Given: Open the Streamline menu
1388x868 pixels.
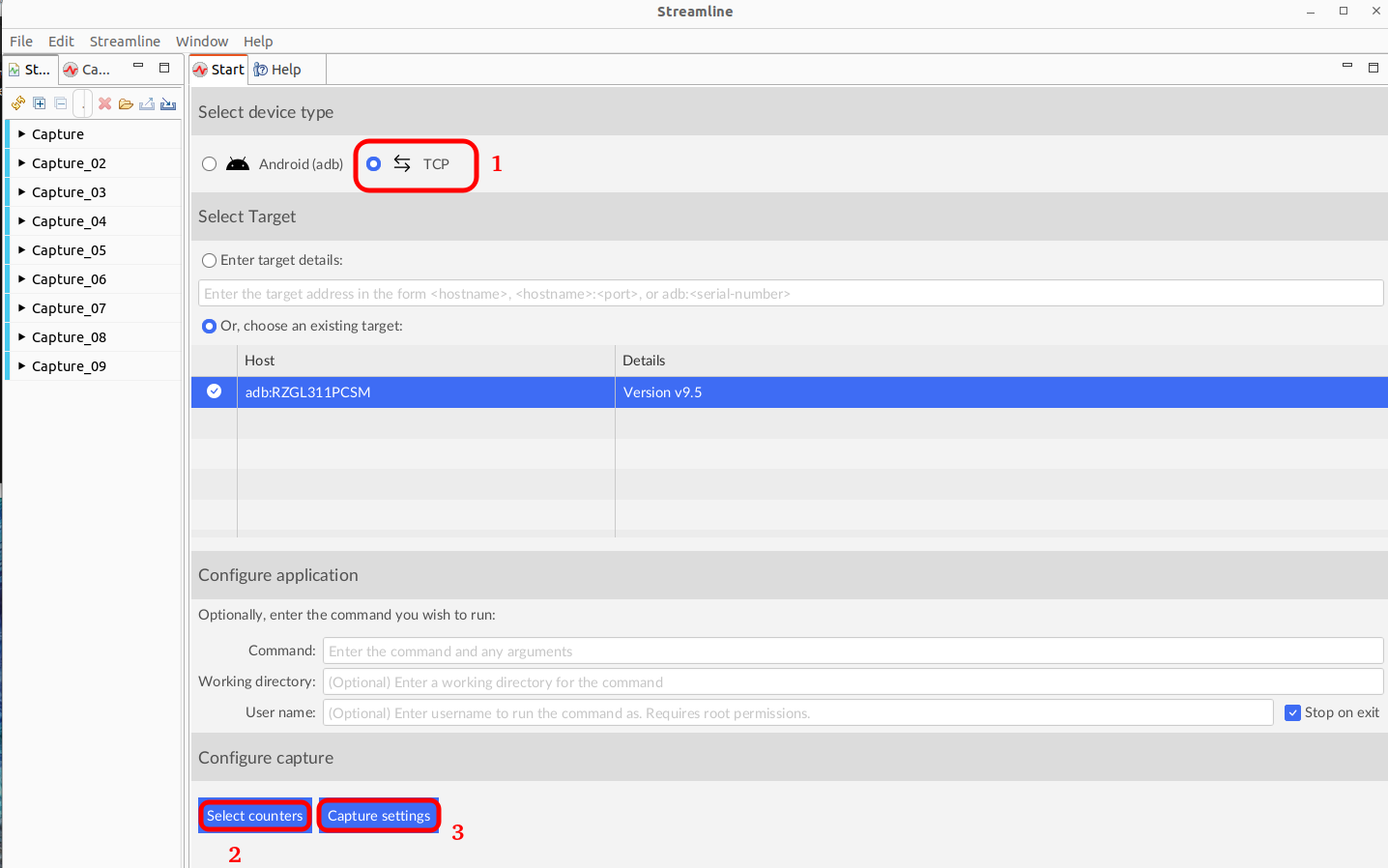Looking at the screenshot, I should click(x=125, y=42).
